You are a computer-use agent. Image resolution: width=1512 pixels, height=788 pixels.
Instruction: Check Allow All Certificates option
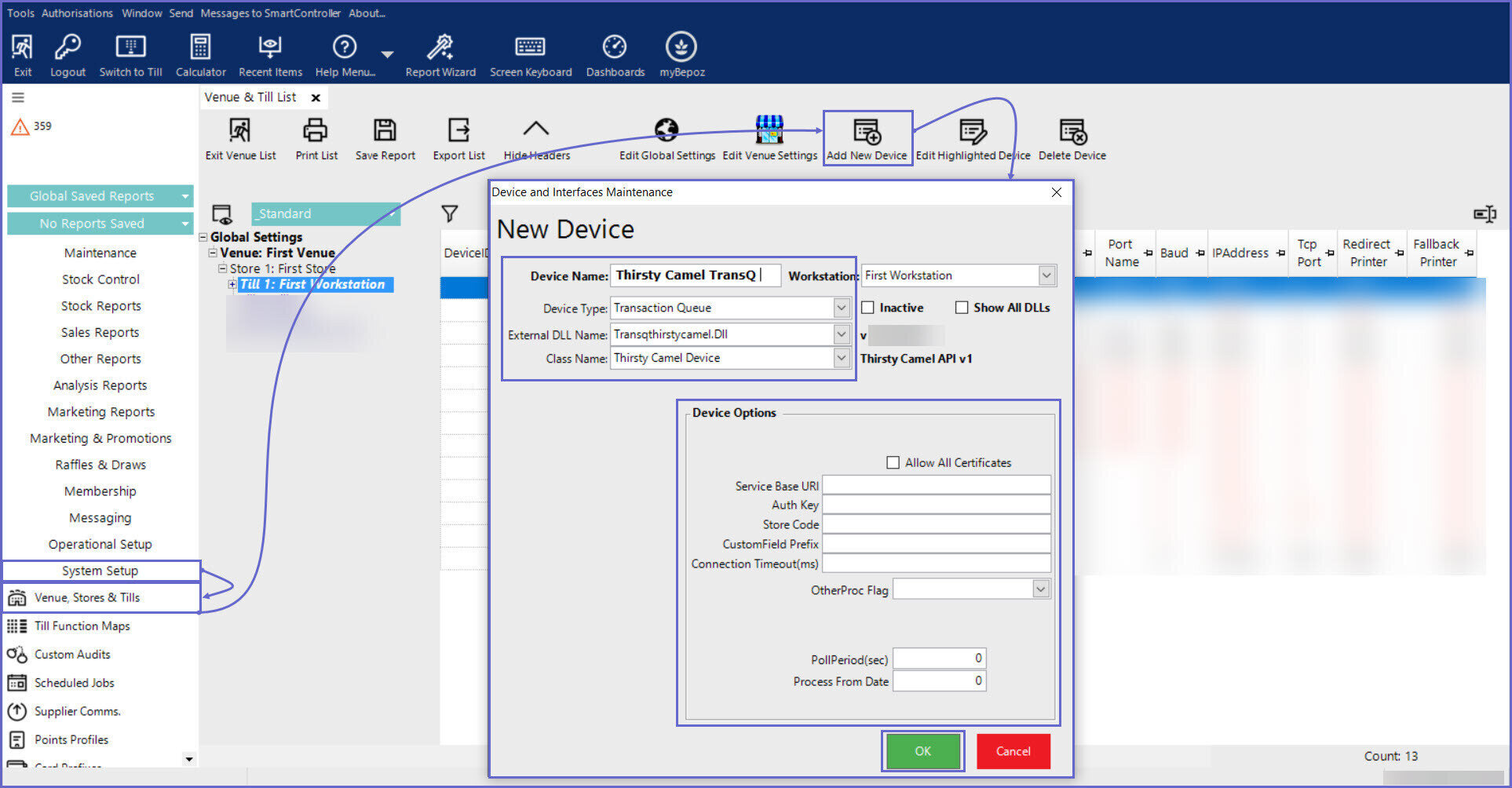click(x=893, y=463)
